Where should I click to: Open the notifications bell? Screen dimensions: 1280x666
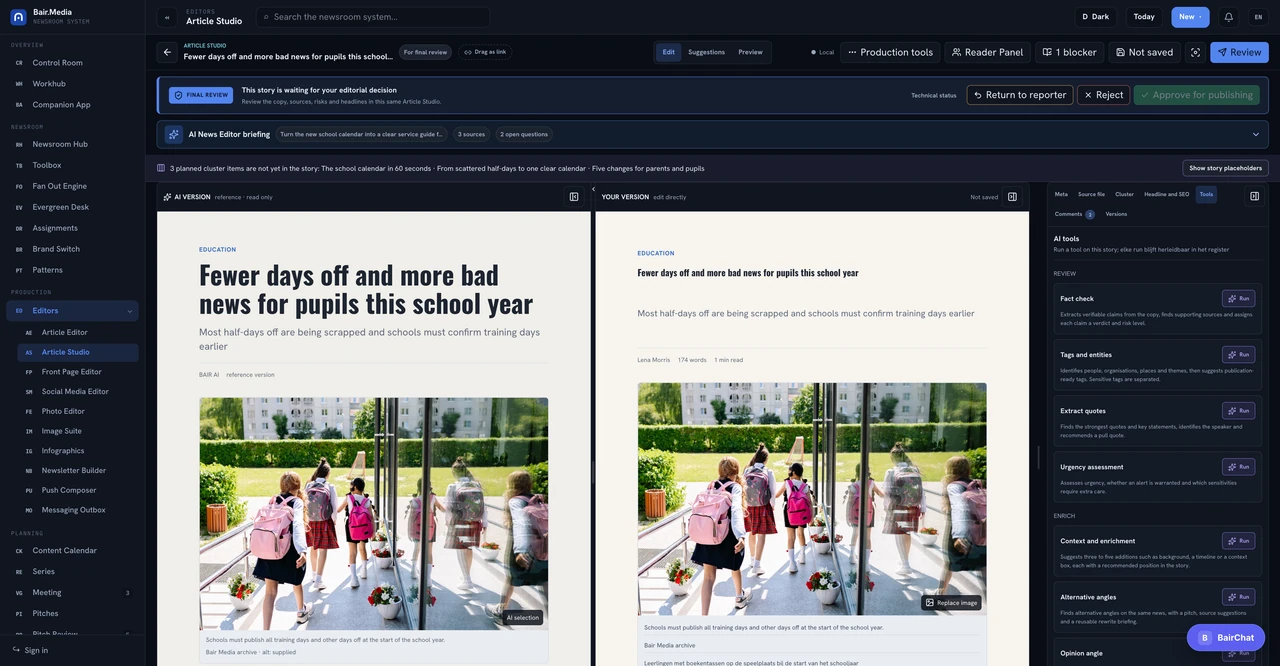click(1229, 17)
